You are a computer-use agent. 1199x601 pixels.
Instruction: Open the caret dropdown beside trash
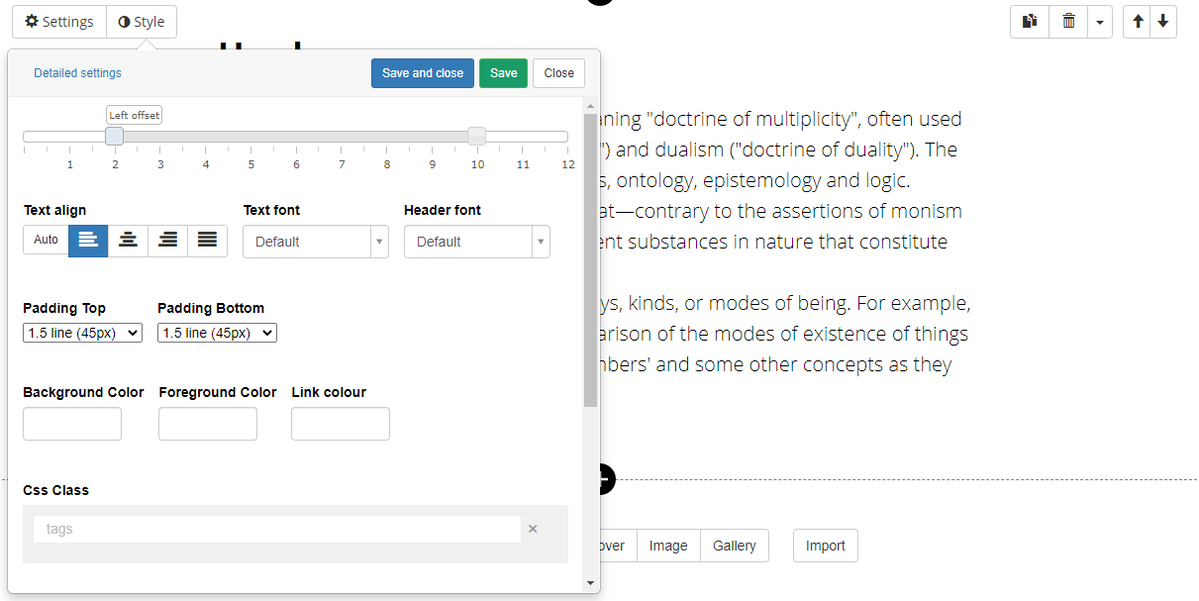tap(1100, 21)
